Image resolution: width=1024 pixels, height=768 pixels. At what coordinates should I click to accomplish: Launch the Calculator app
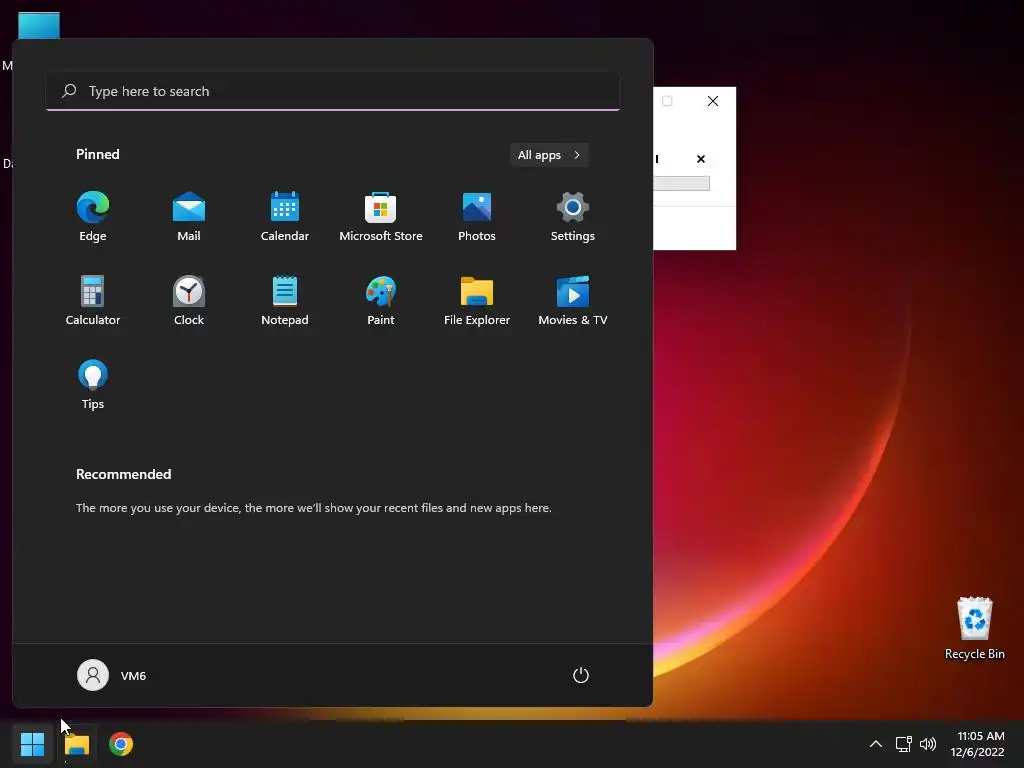pyautogui.click(x=93, y=300)
